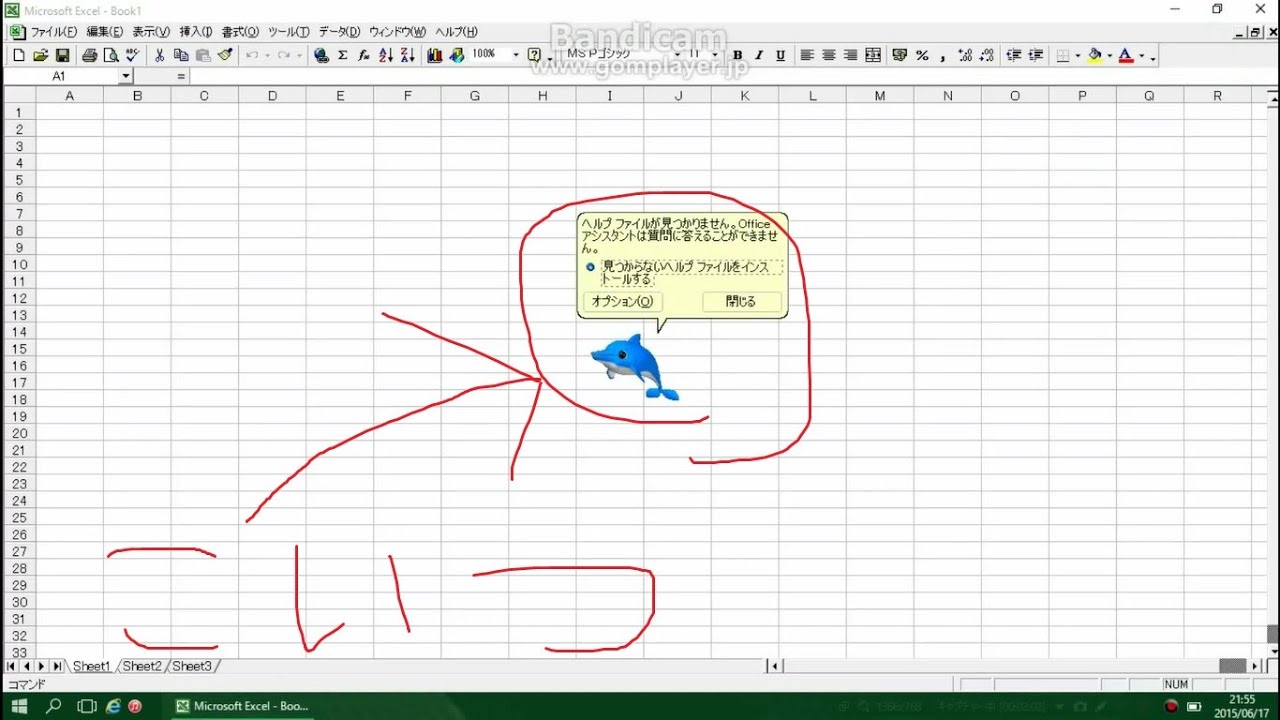The image size is (1280, 720).
Task: Insert a hyperlink with the globe icon
Action: 321,56
